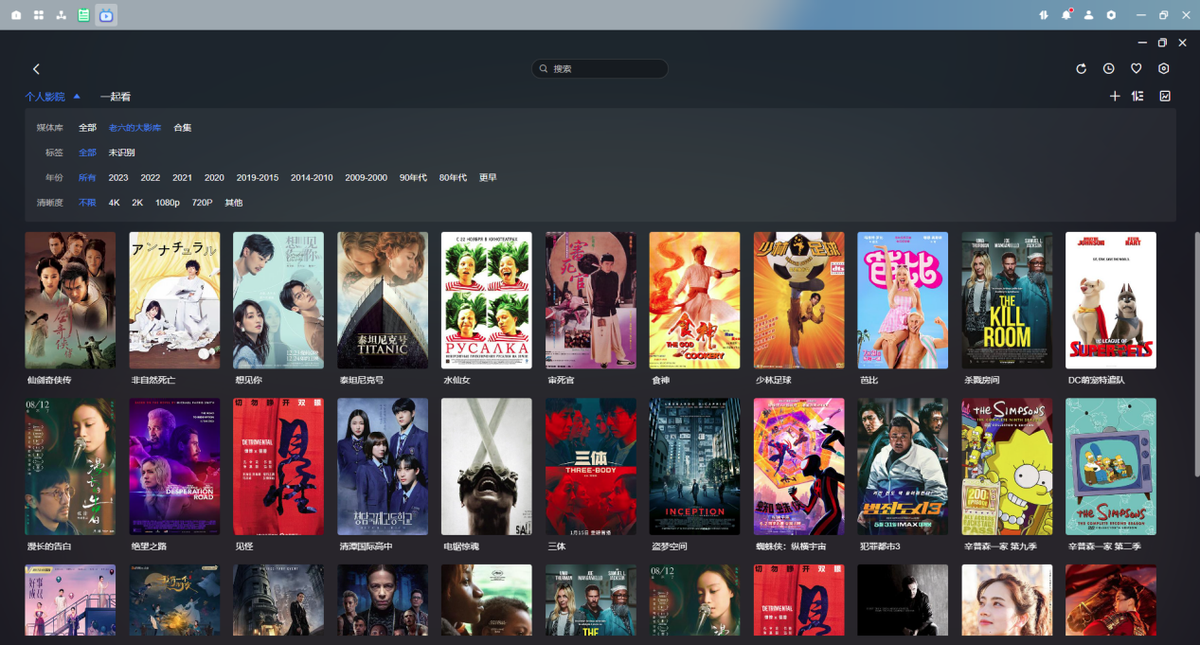
Task: Filter years 2009-2000
Action: pyautogui.click(x=366, y=178)
